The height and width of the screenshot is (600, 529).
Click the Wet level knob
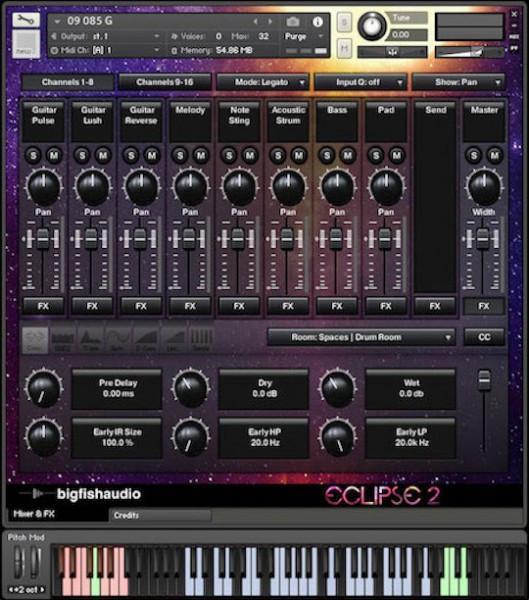337,388
